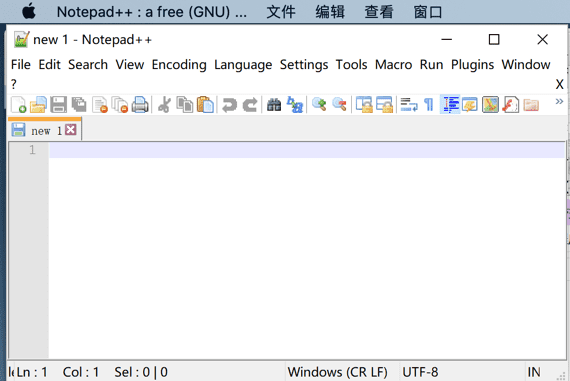570x381 pixels.
Task: Close the document with menu-bar X
Action: click(559, 84)
